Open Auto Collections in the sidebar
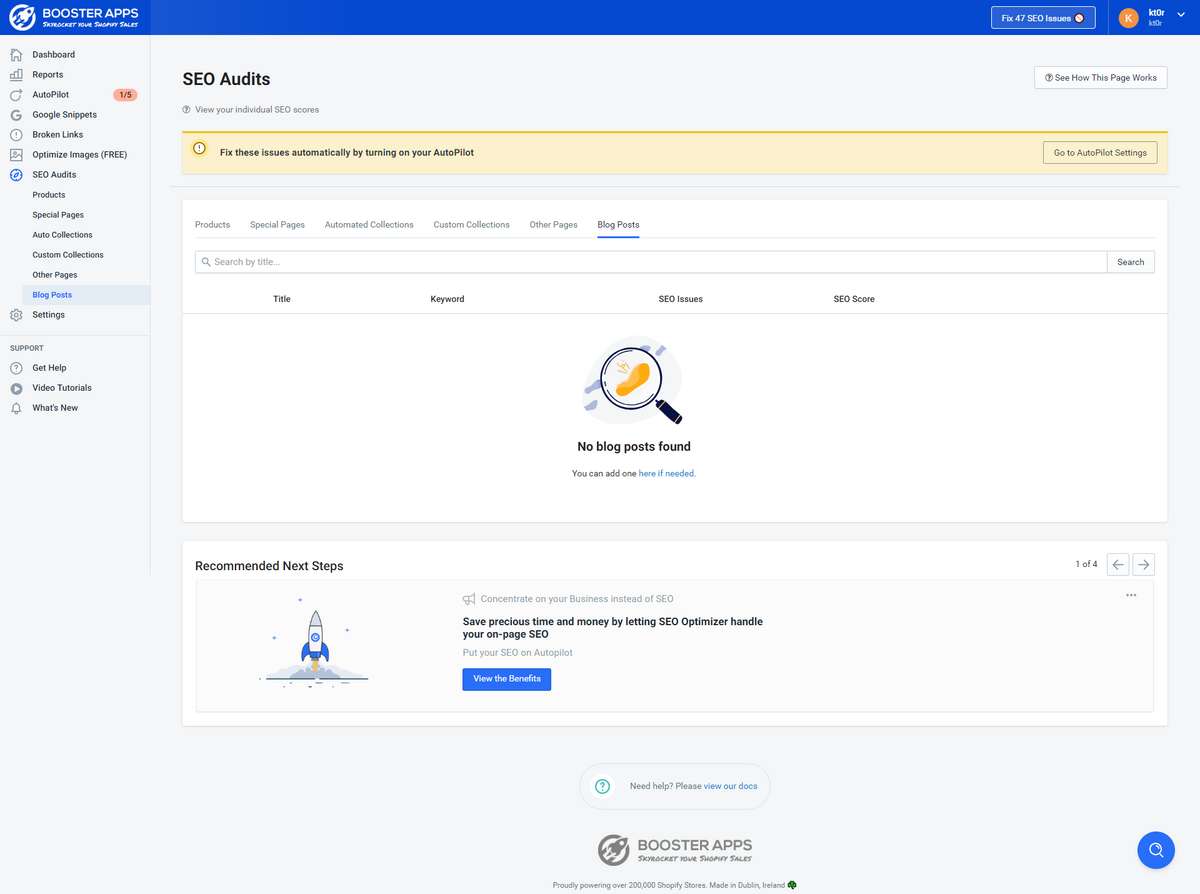This screenshot has width=1200, height=894. click(62, 235)
